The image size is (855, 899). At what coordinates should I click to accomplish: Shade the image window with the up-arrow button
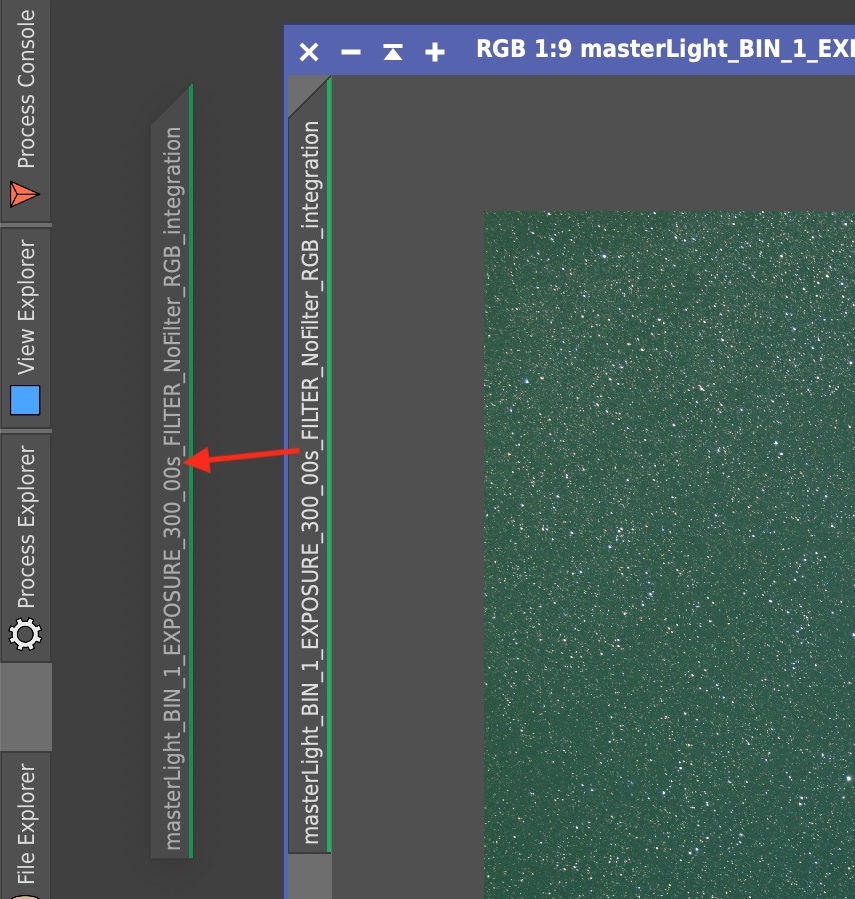coord(393,51)
